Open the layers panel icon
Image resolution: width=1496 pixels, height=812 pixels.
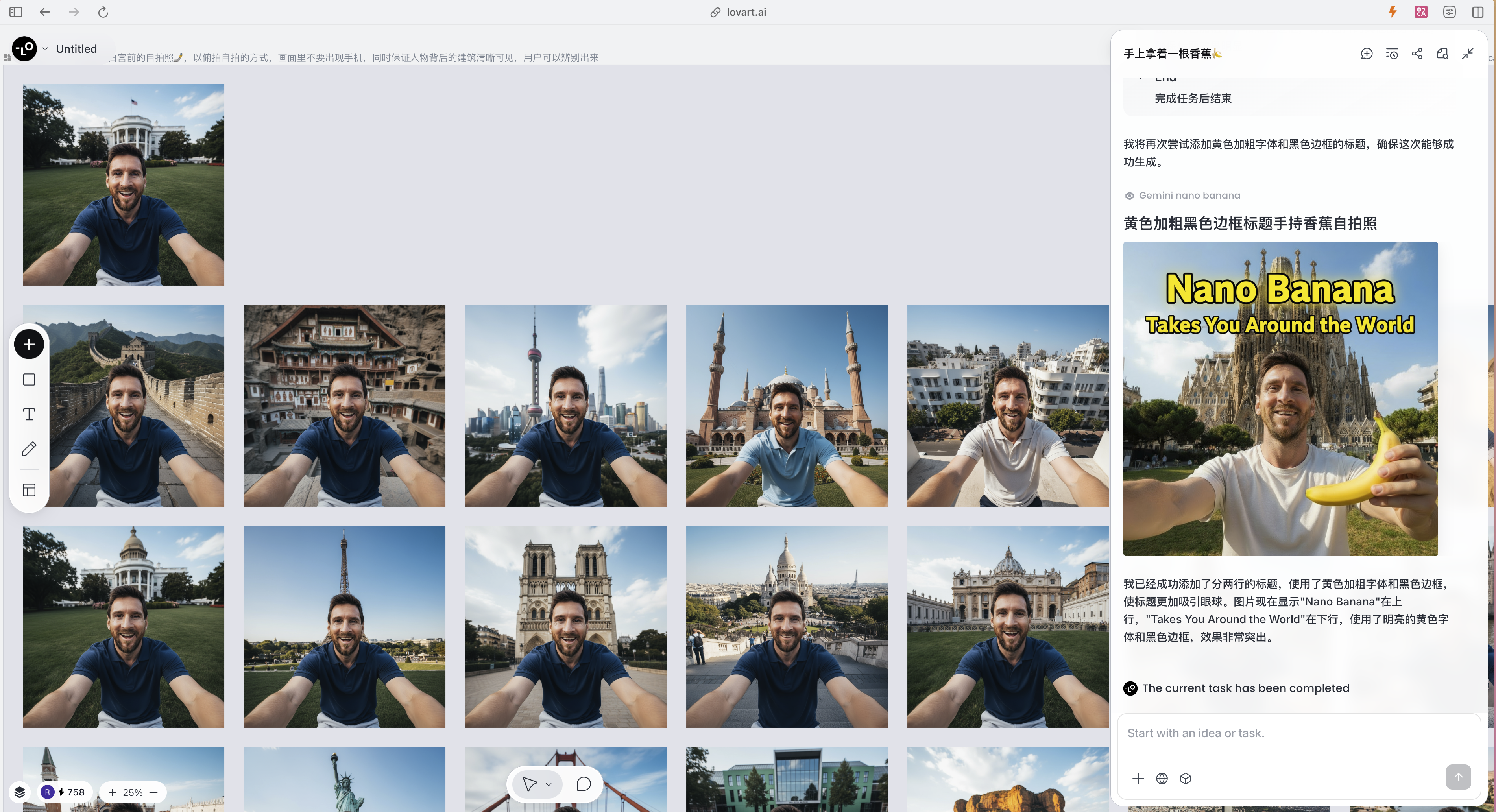tap(20, 792)
